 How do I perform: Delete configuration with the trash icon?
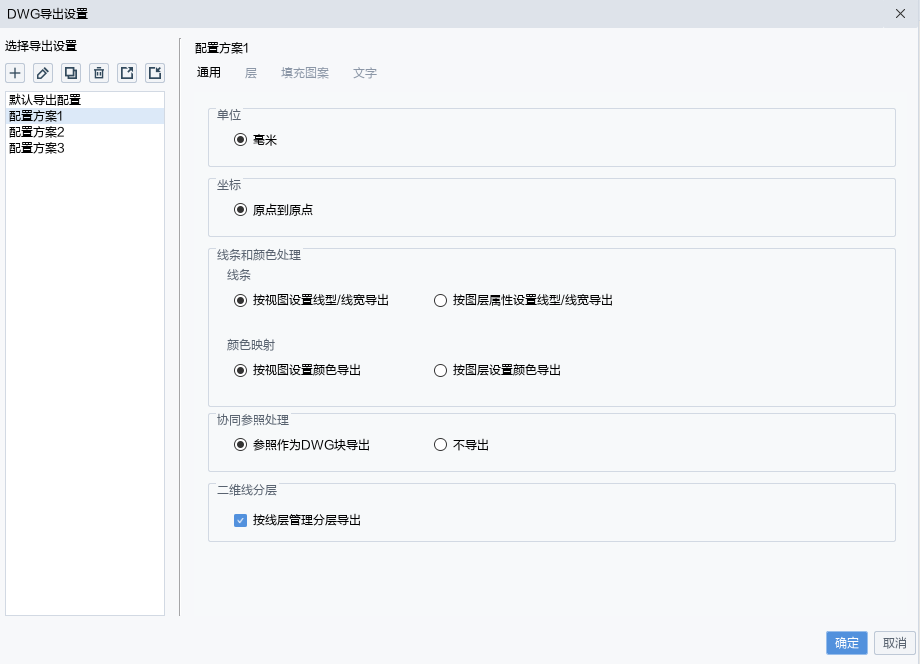(x=99, y=73)
